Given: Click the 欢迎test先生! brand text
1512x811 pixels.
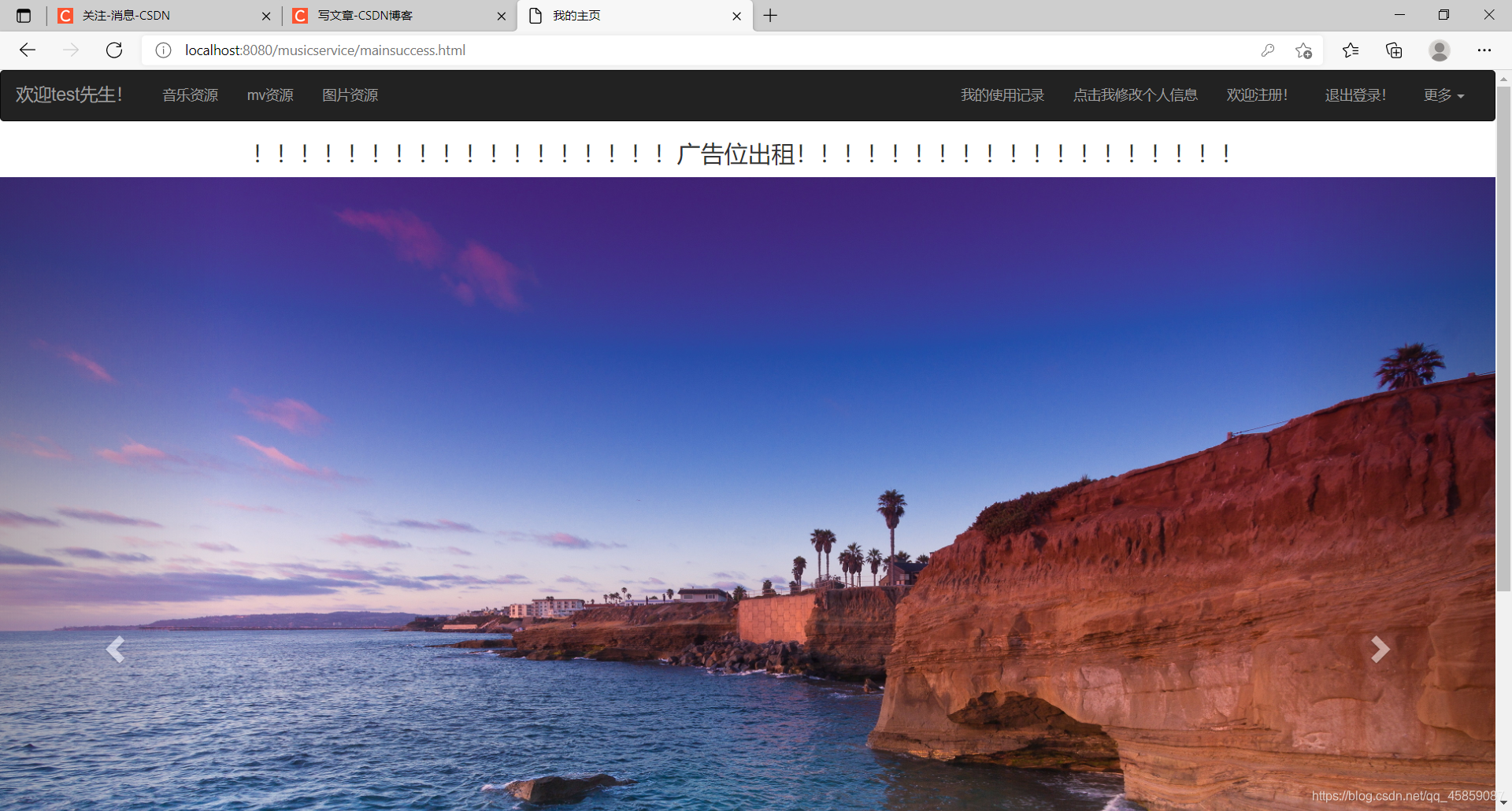Looking at the screenshot, I should point(69,94).
